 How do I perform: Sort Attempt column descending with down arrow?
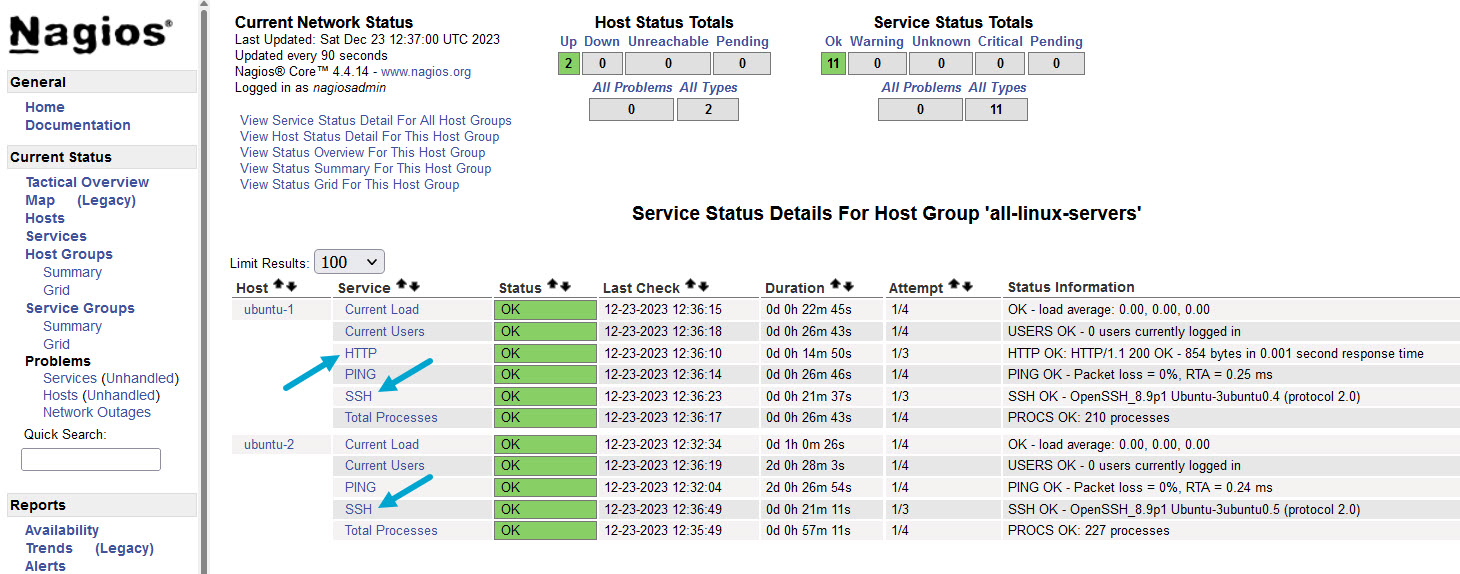(x=967, y=287)
